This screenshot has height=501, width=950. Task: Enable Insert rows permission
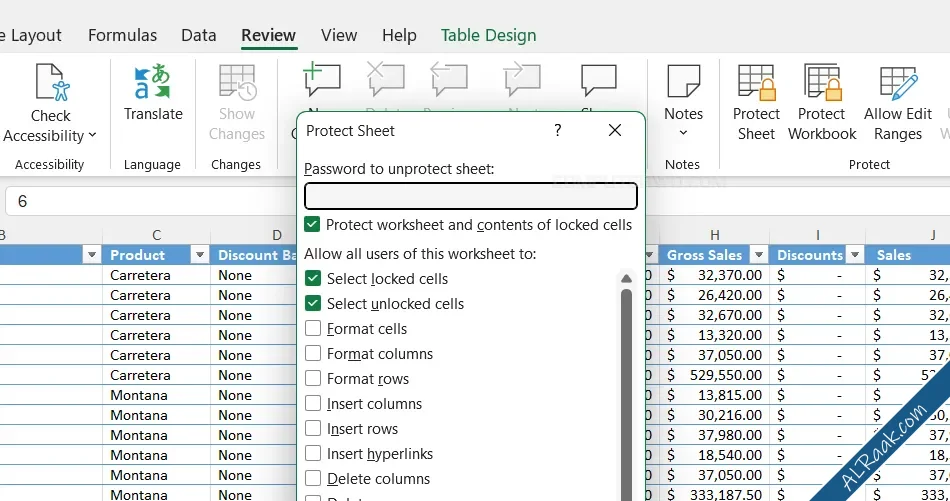point(313,428)
